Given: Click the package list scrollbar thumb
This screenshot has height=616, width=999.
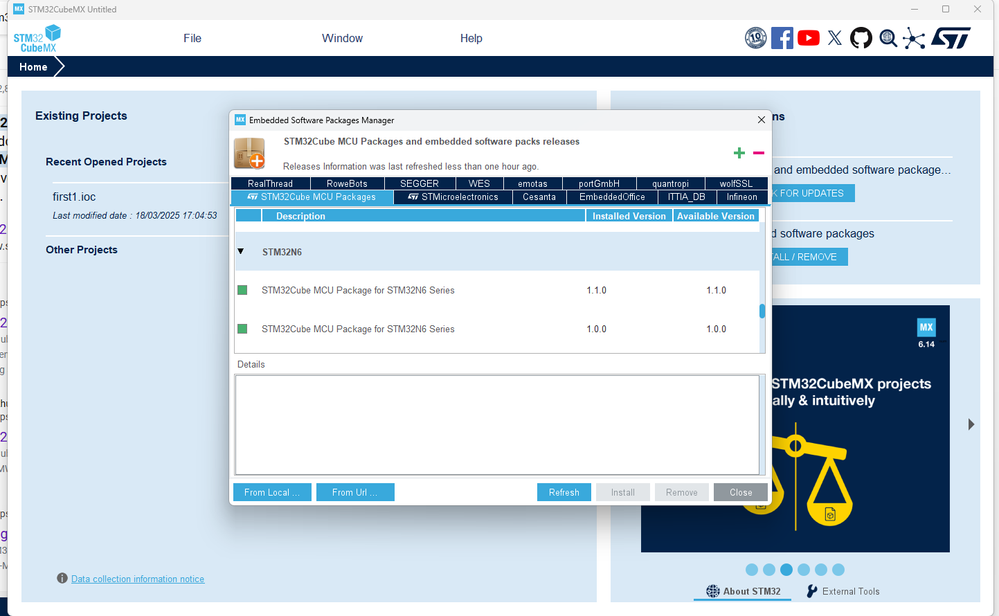Looking at the screenshot, I should (x=762, y=311).
